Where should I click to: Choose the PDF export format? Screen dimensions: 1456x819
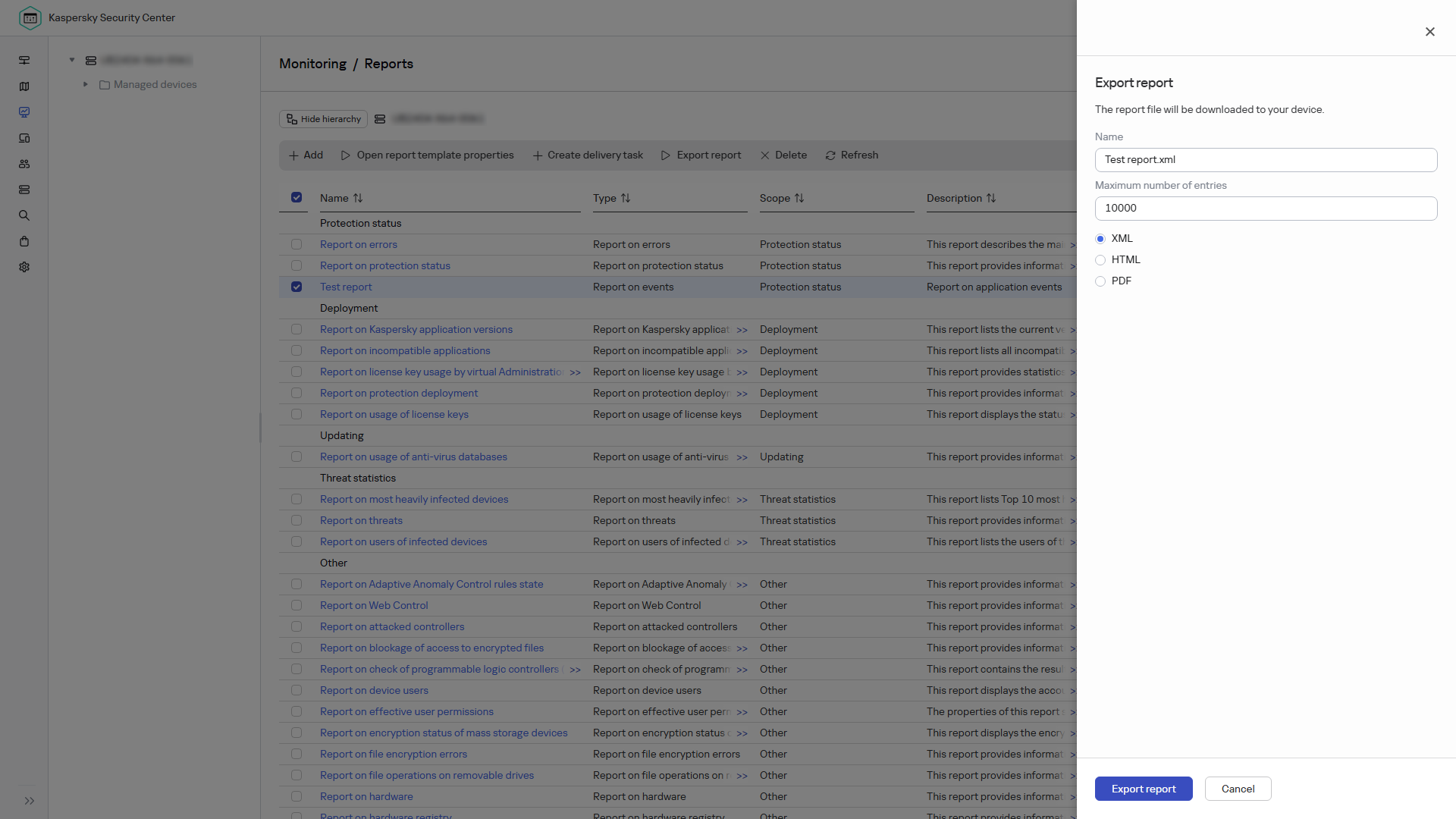pos(1100,281)
